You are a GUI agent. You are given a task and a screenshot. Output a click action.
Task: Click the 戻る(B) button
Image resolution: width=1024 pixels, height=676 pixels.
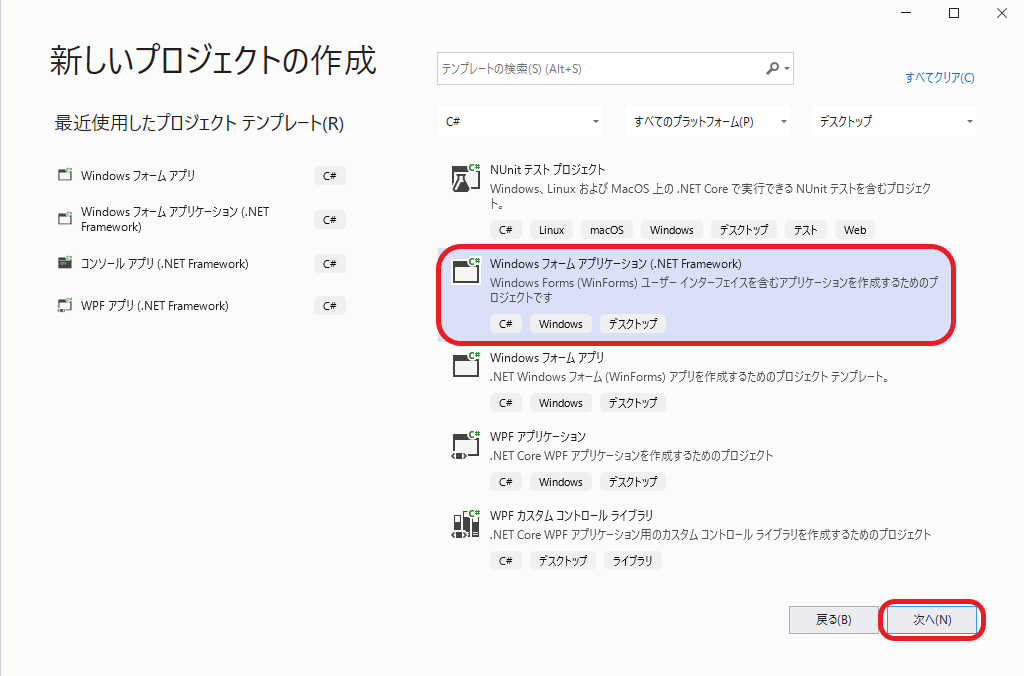click(x=834, y=620)
